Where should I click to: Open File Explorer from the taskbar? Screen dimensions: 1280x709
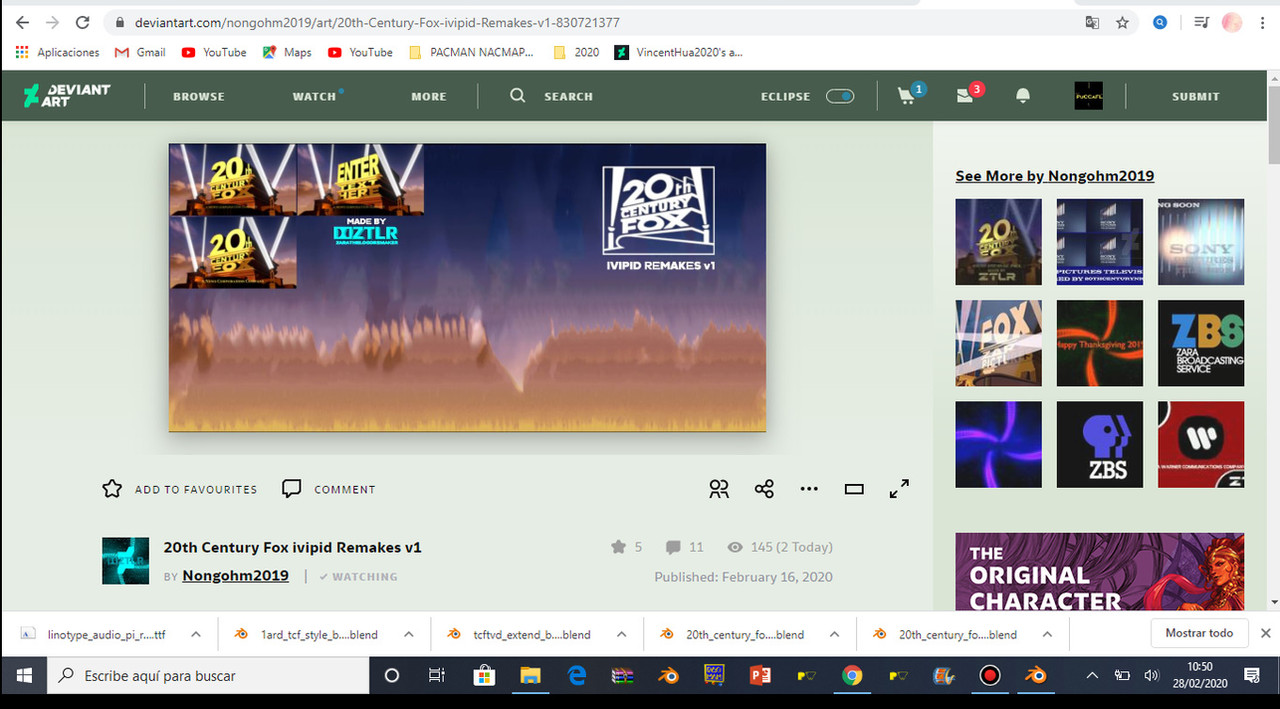[x=529, y=676]
